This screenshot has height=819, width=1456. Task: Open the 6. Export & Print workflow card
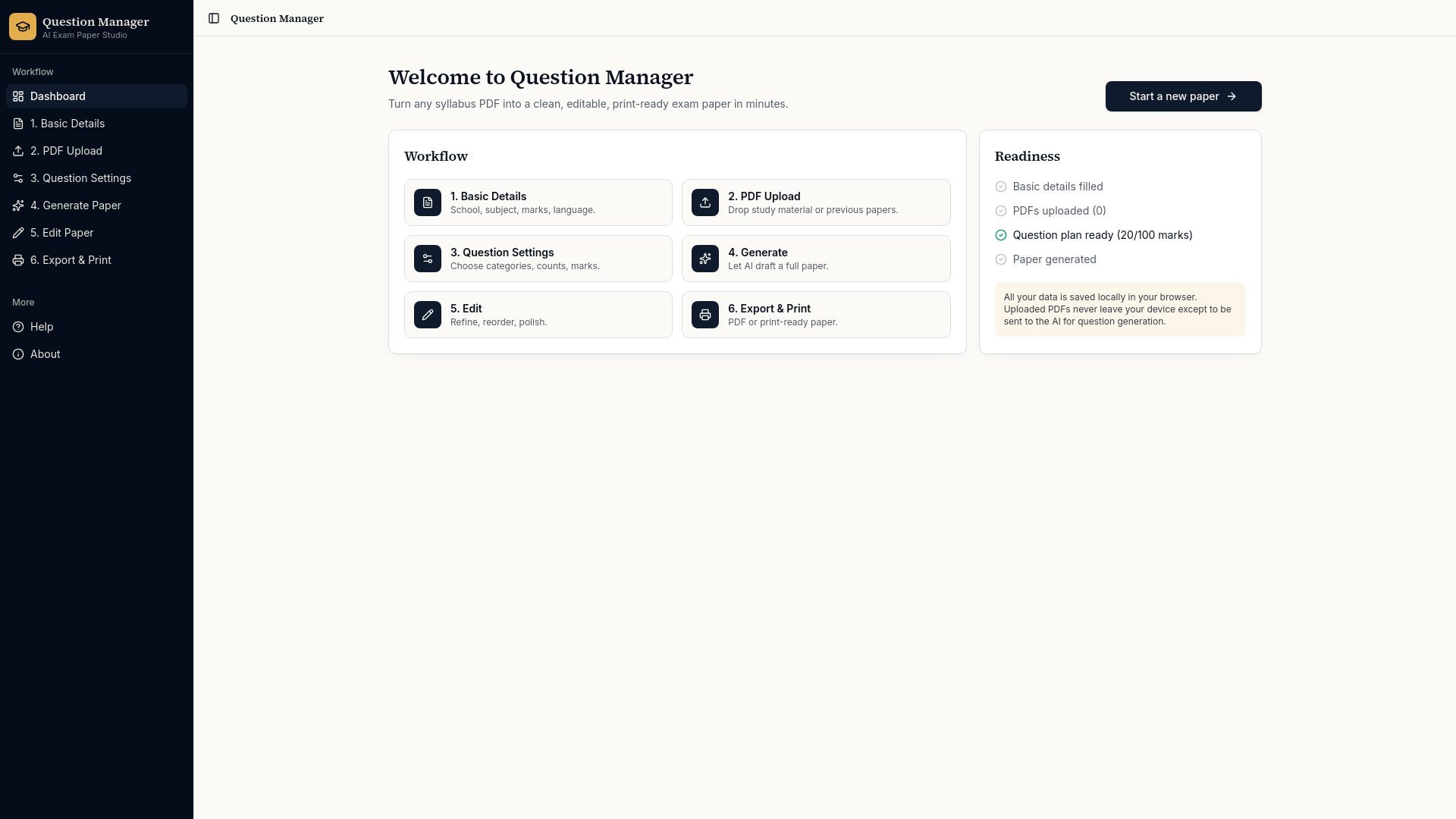point(816,315)
